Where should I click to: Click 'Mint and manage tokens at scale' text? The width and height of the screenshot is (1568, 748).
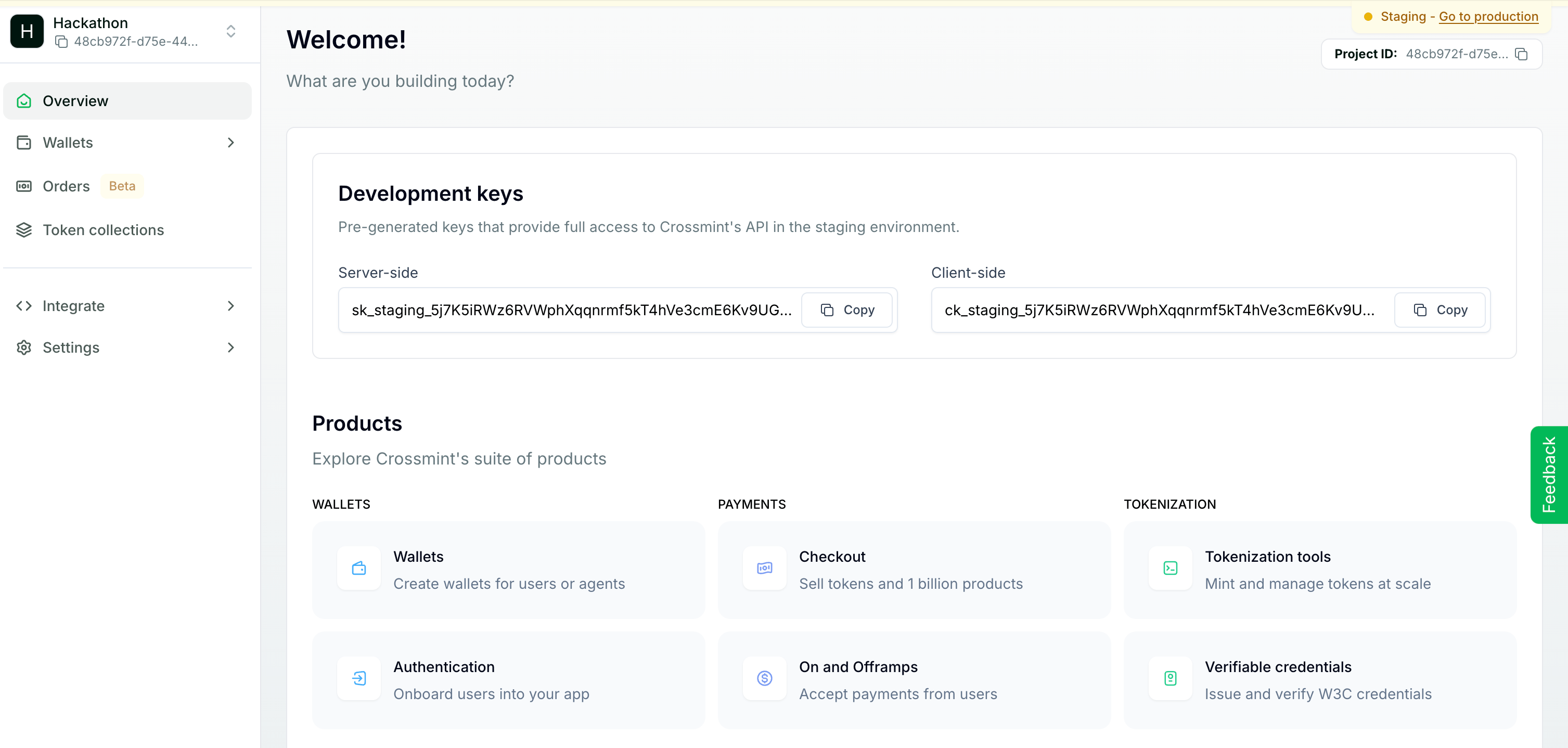point(1317,584)
